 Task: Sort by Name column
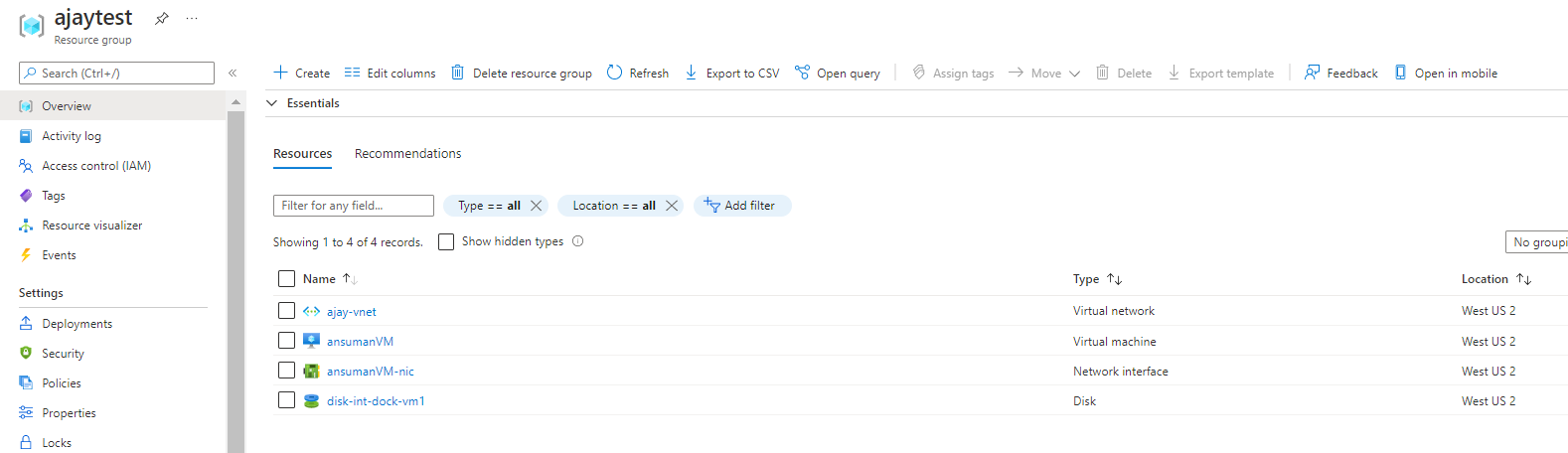(x=330, y=279)
